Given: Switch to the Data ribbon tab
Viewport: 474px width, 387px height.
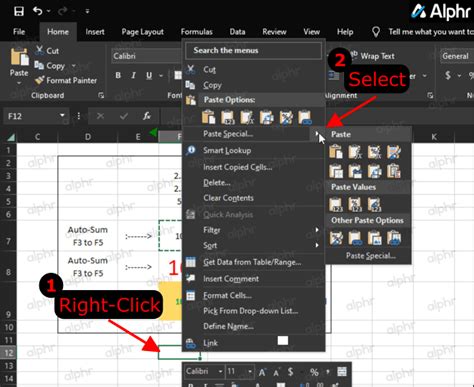Looking at the screenshot, I should 237,32.
